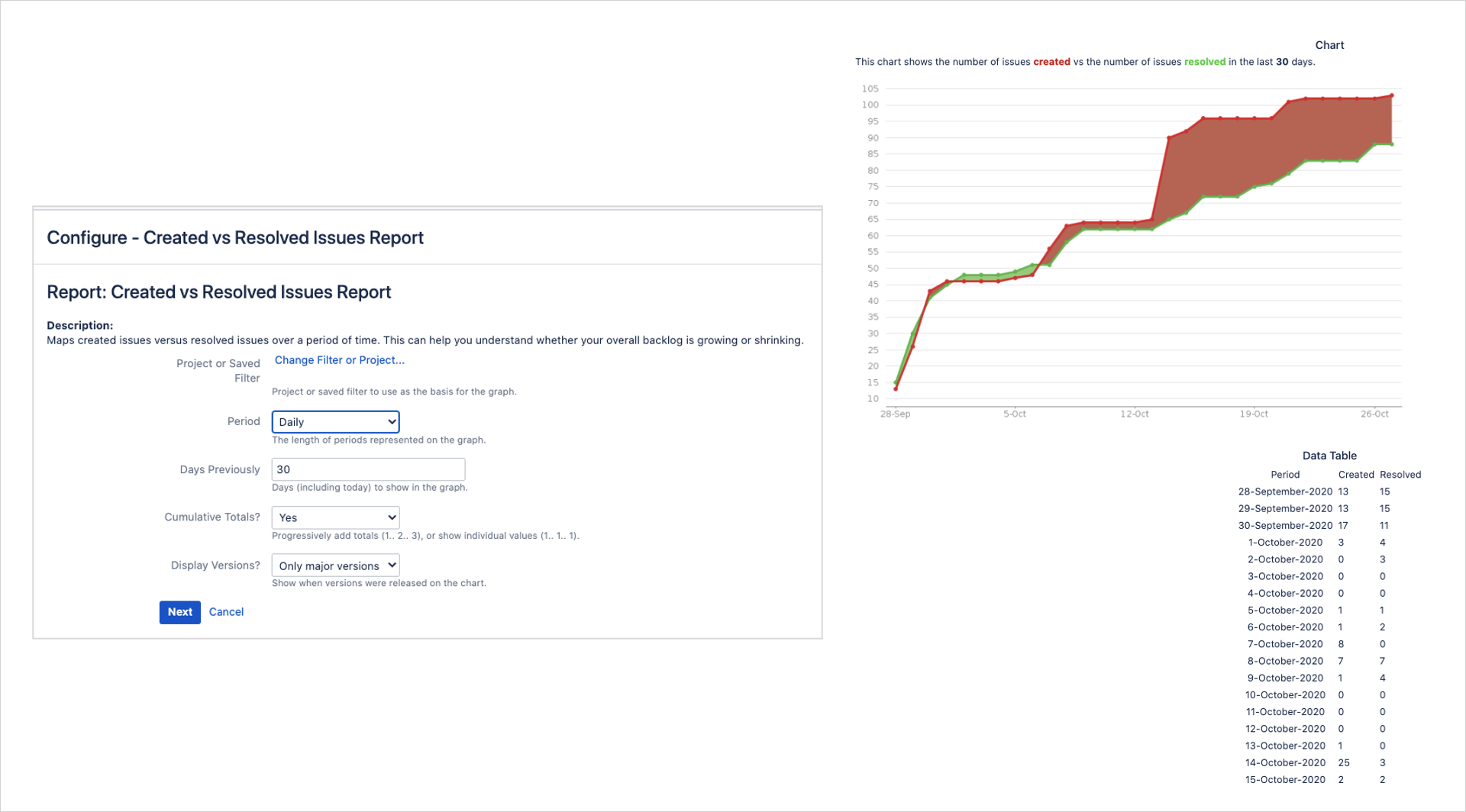Click the Created column header
Image resolution: width=1466 pixels, height=812 pixels.
tap(1356, 474)
